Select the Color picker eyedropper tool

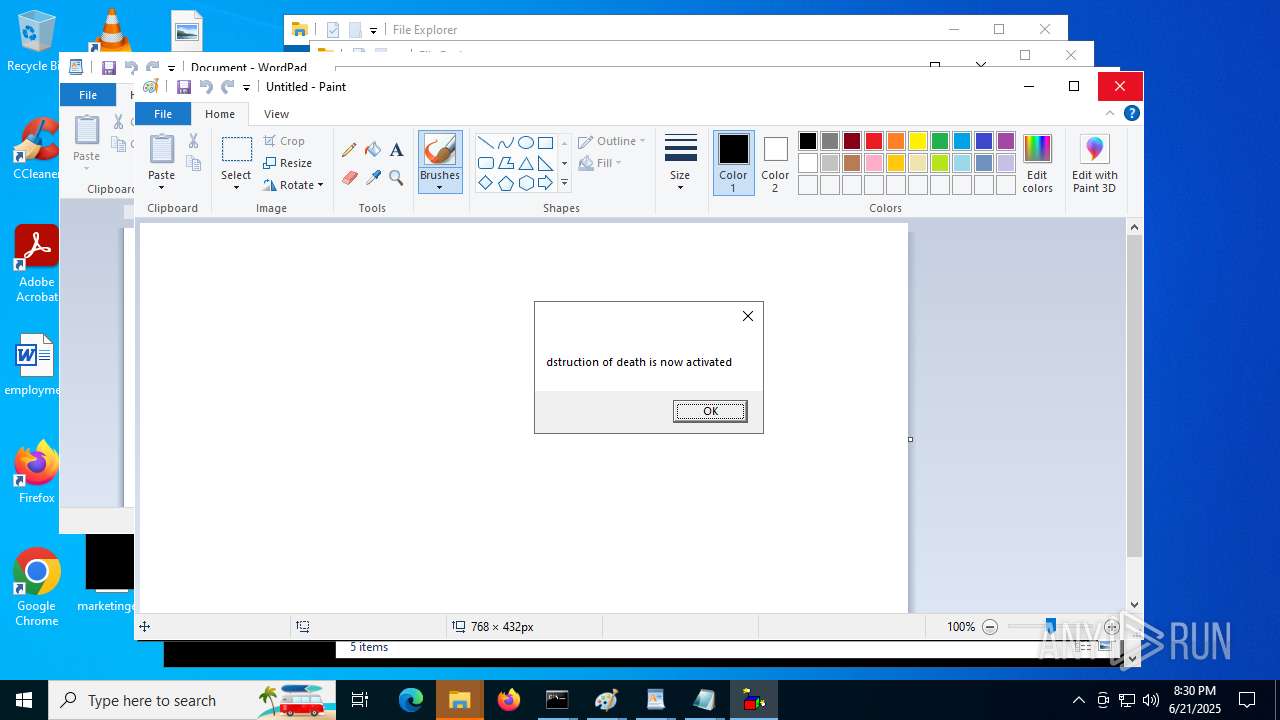373,178
